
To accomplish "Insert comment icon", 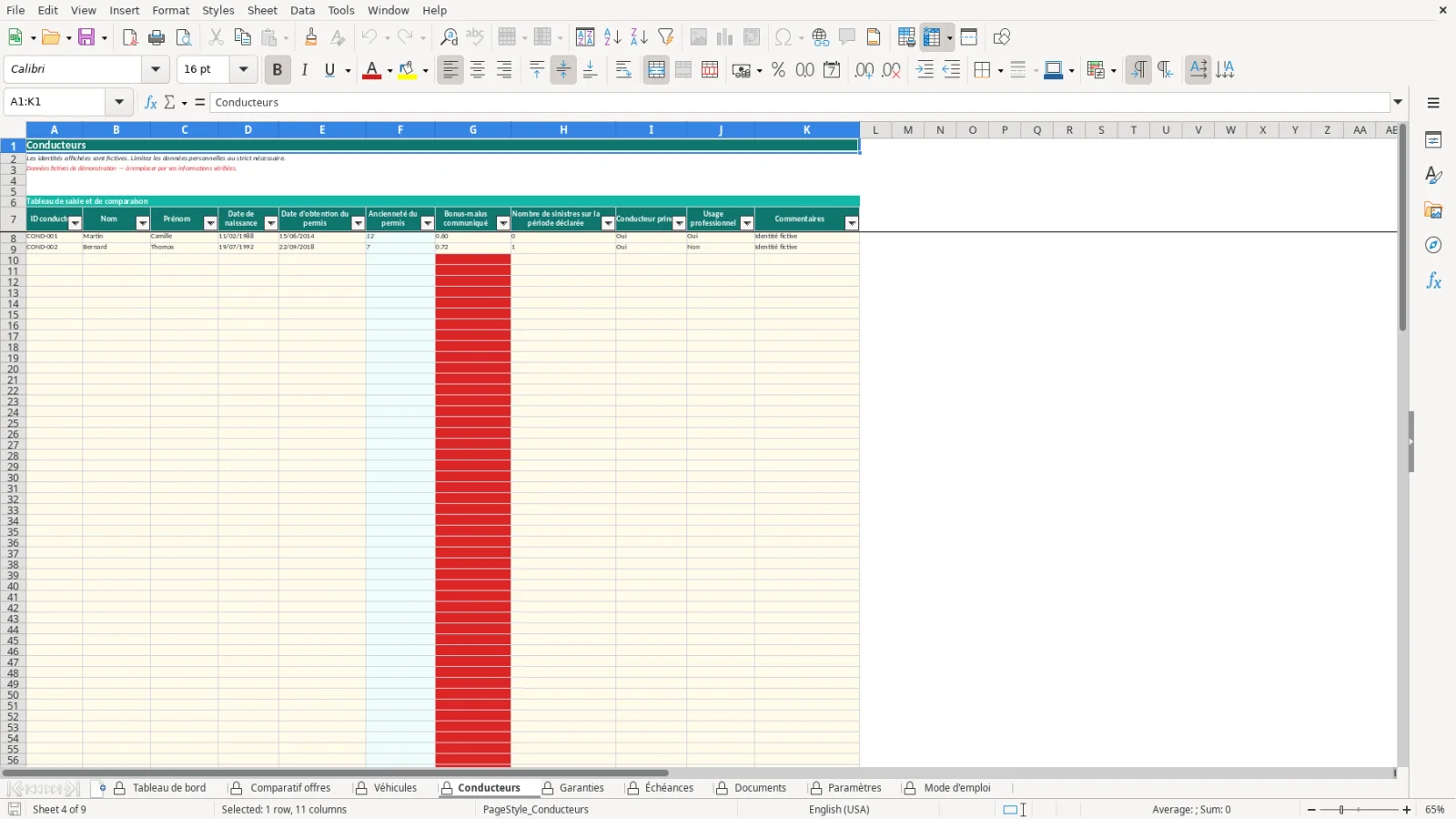I will point(847,37).
